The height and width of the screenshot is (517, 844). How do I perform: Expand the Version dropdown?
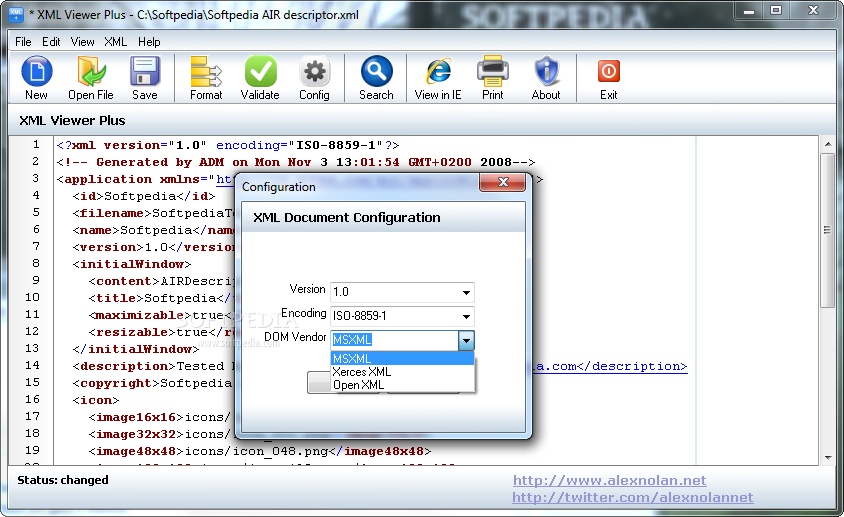(466, 292)
